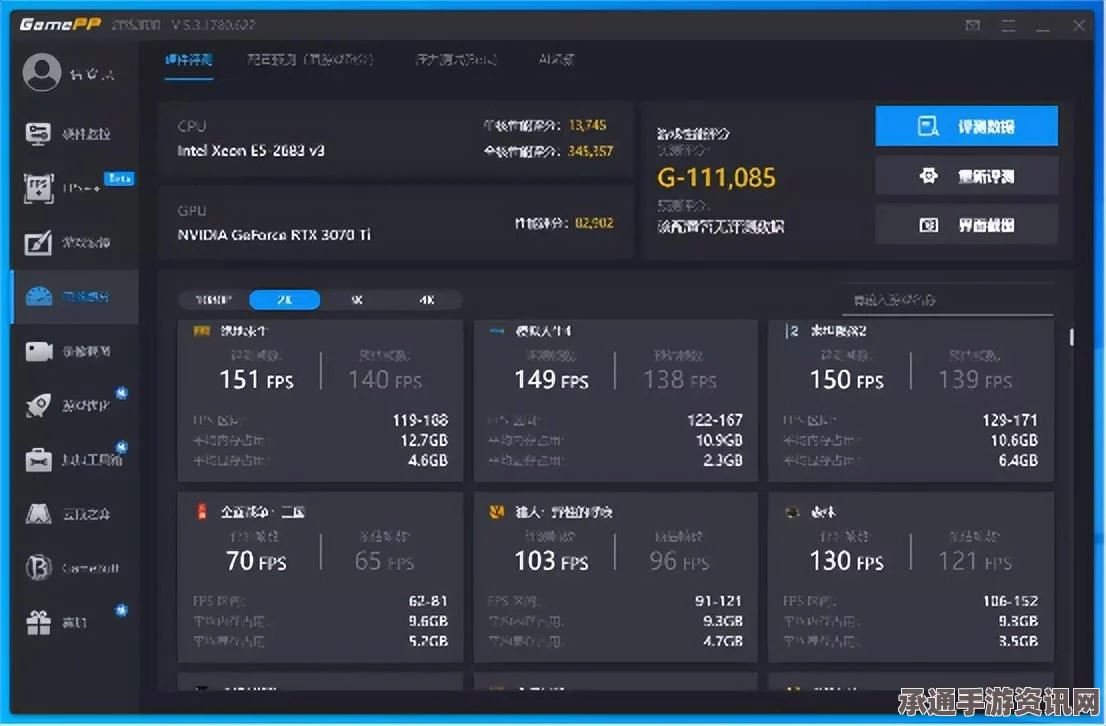
Task: Click the 140 FPS value
Action: (385, 380)
